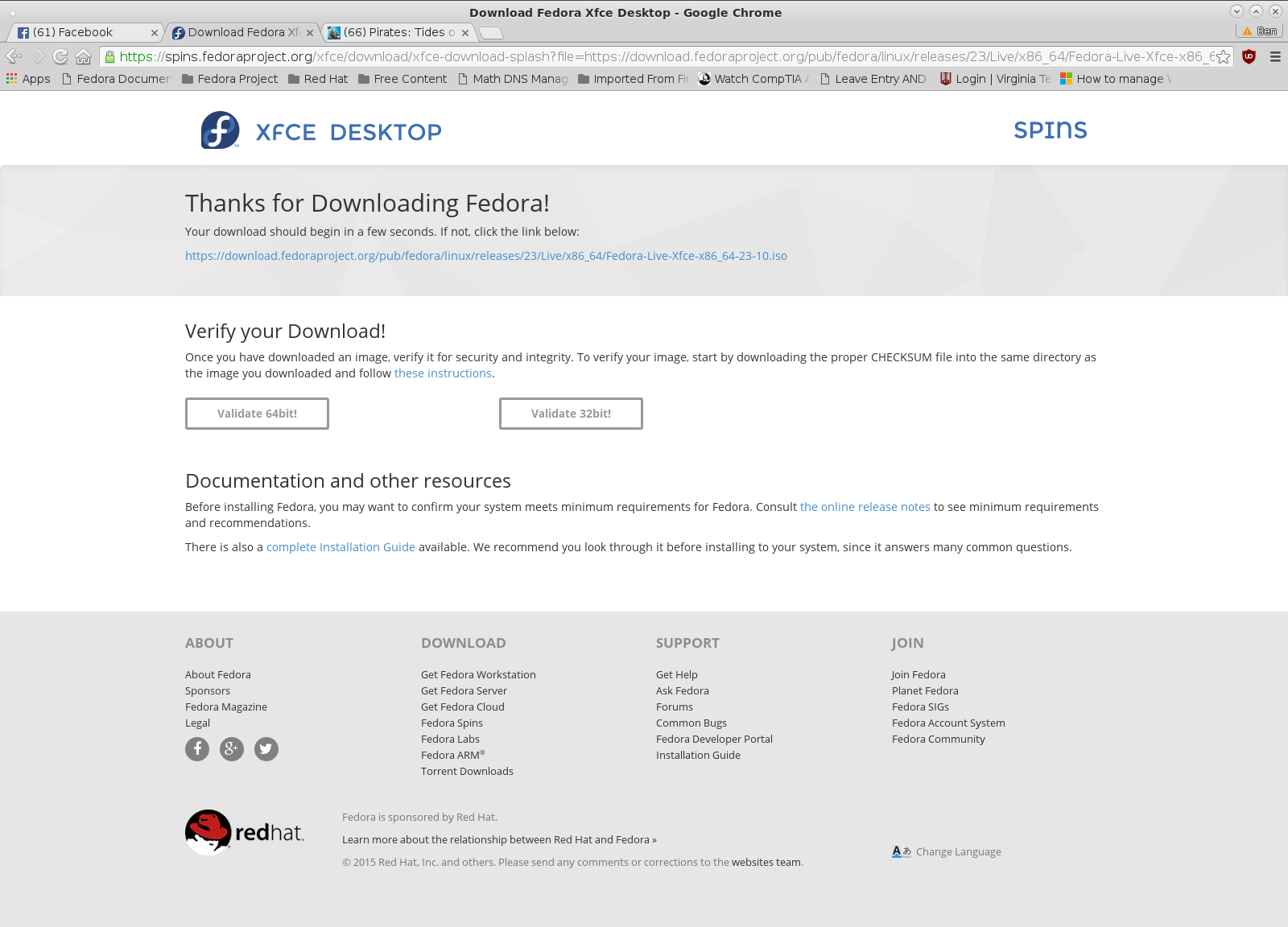
Task: Open Torrent Downloads link
Action: pos(467,771)
